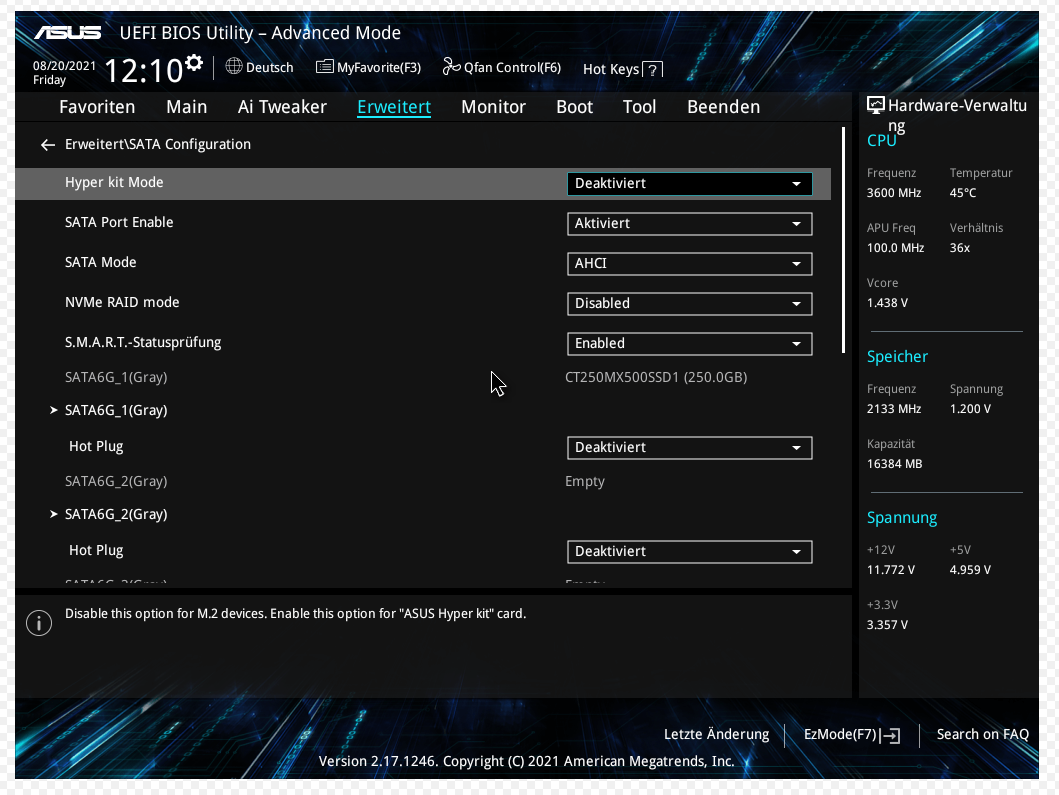Switch to the Boot tab

point(574,107)
